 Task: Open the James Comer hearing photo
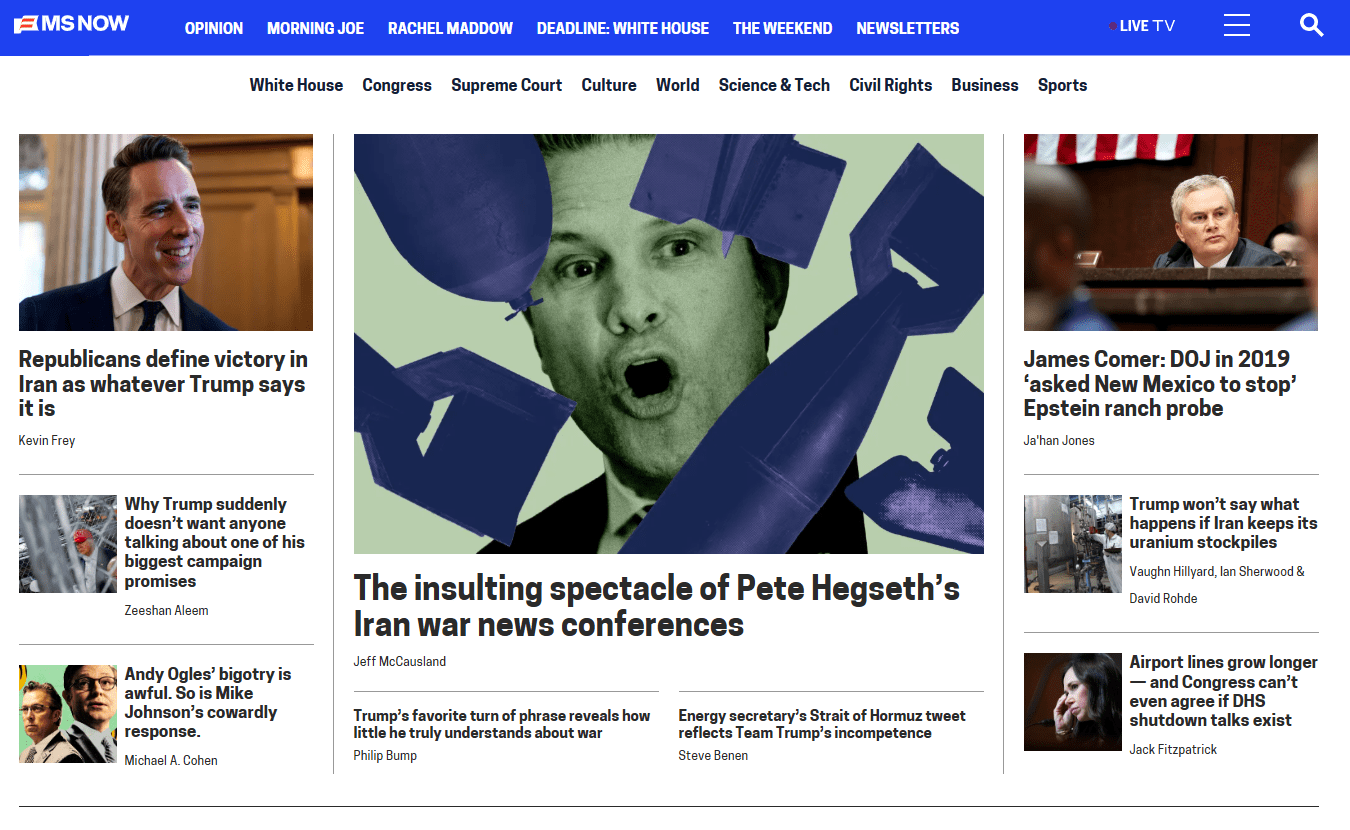(x=1171, y=232)
